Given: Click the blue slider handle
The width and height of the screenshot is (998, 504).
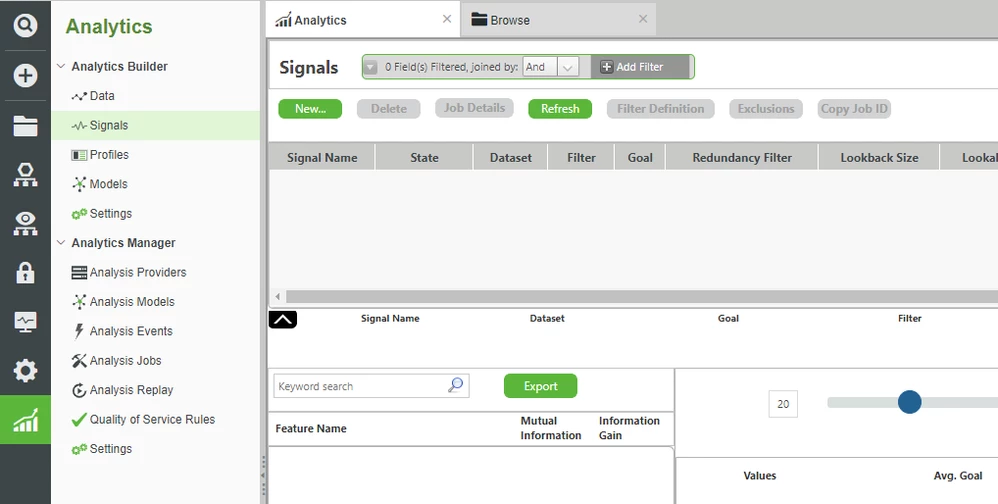Looking at the screenshot, I should tap(910, 402).
